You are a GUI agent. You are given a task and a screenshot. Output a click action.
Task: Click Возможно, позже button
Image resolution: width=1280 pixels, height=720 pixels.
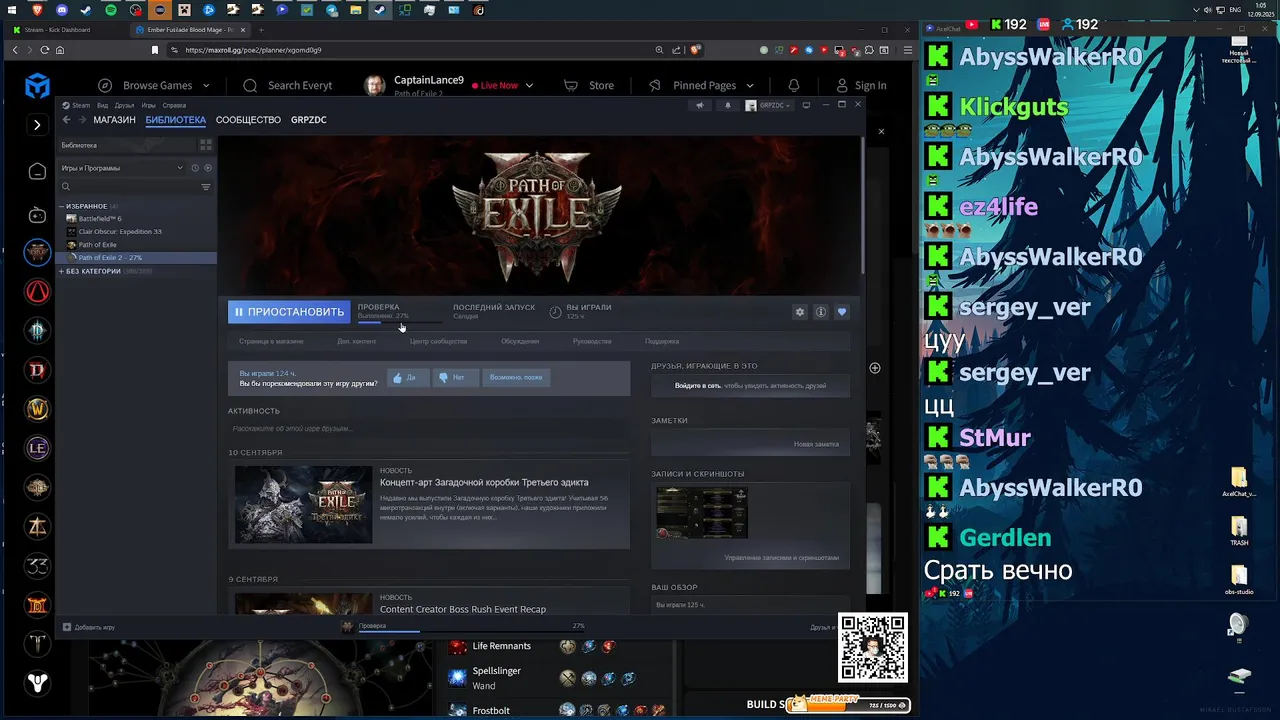point(516,378)
